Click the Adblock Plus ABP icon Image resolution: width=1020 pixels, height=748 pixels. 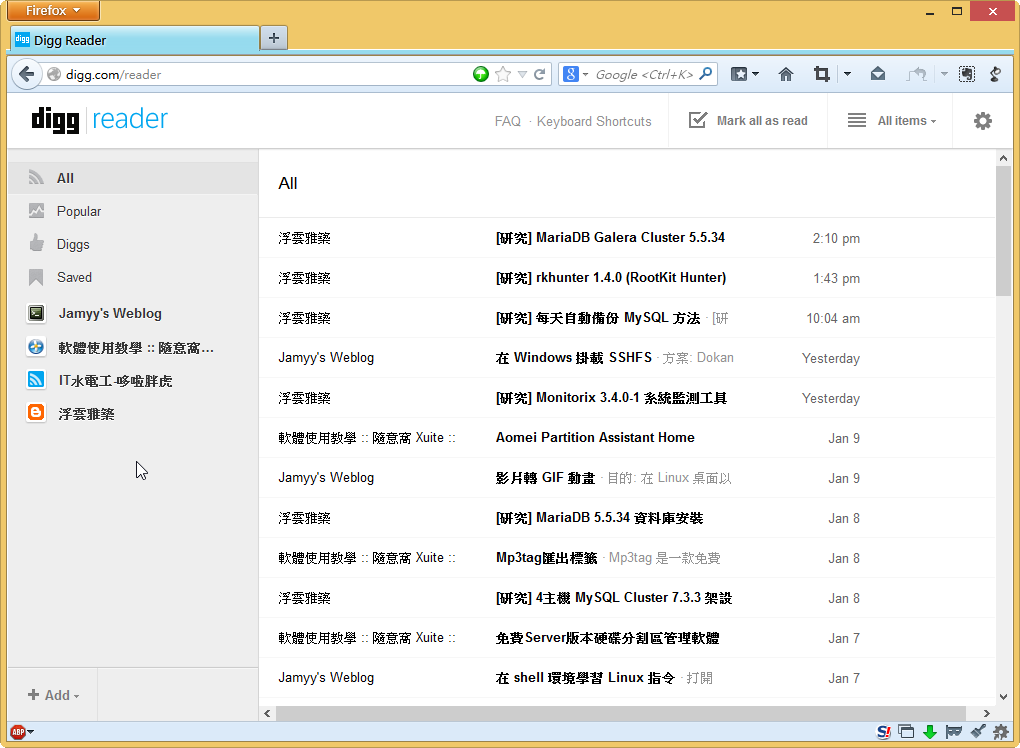[x=18, y=732]
